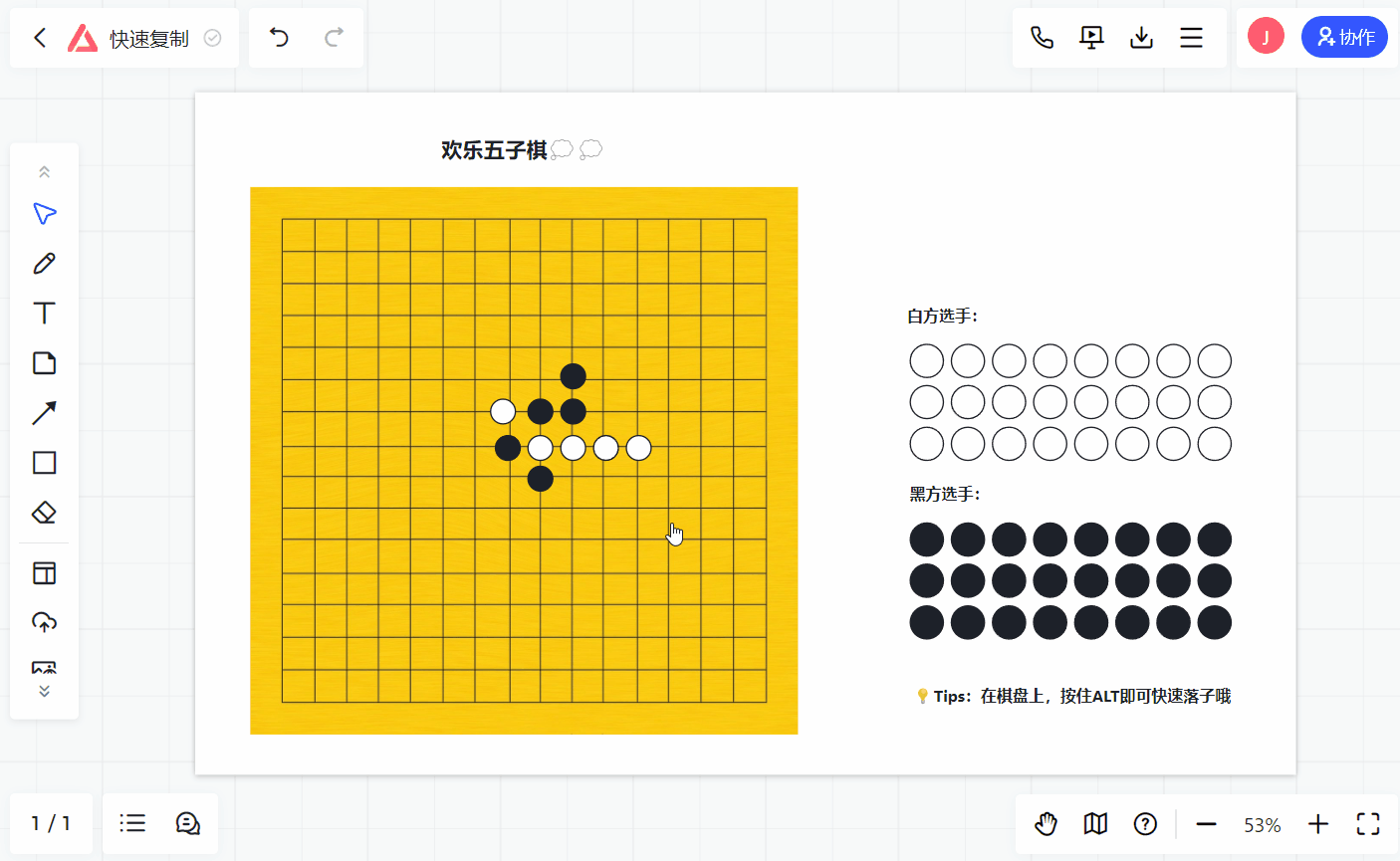Viewport: 1400px width, 861px height.
Task: Collapse the toolbar with the up chevron
Action: [x=44, y=172]
